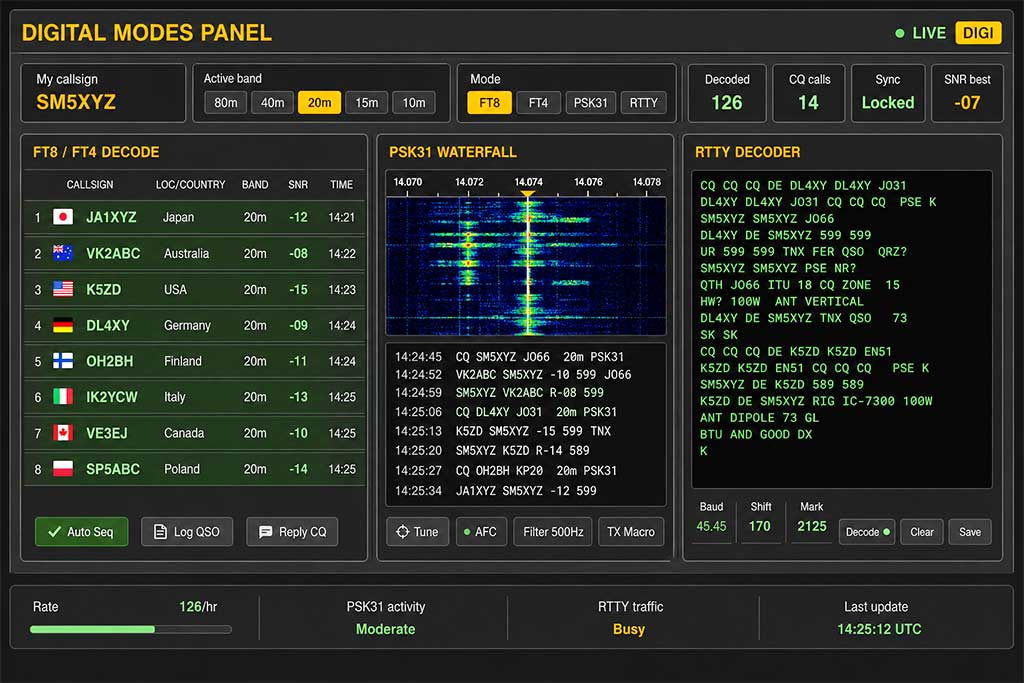Viewport: 1024px width, 683px height.
Task: Select callsign K5ZD in decode list
Action: pos(195,289)
